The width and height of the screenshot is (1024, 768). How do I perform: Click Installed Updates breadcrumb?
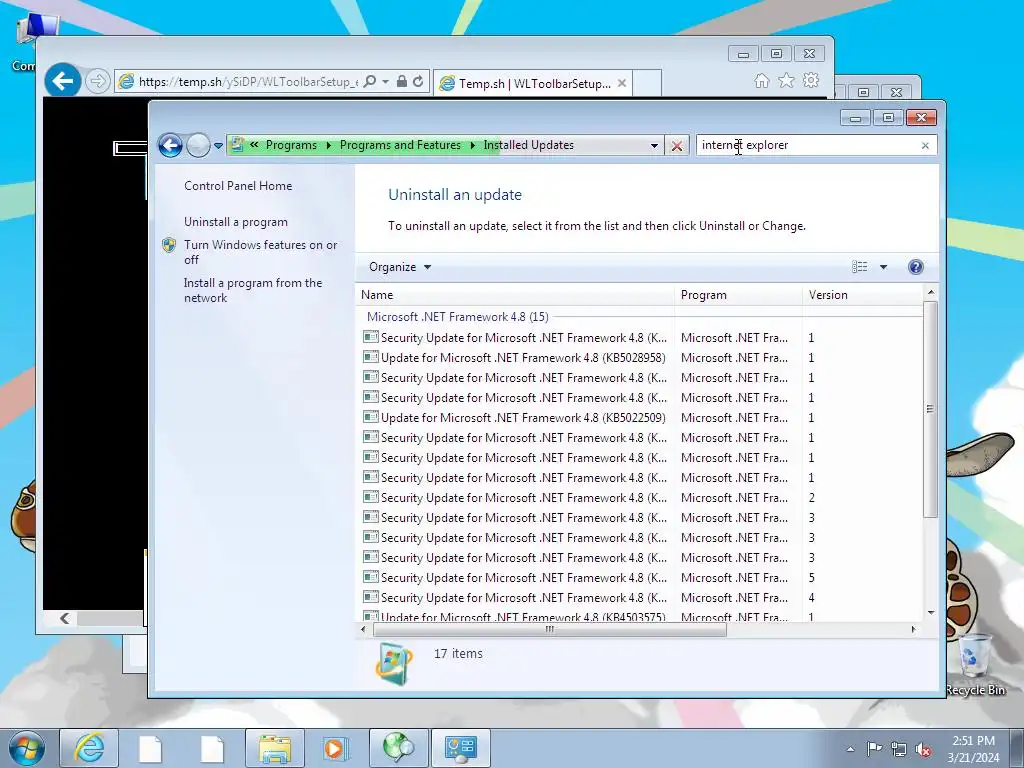tap(528, 145)
